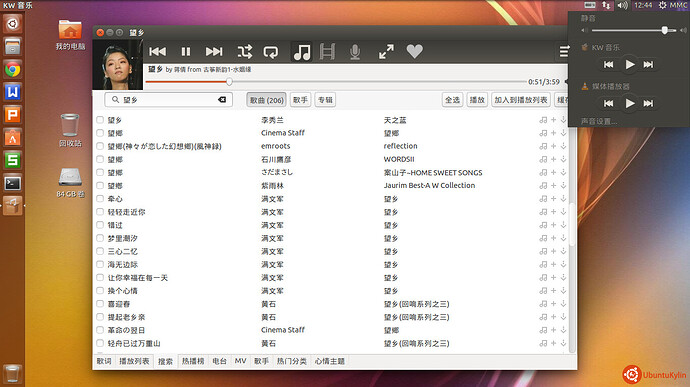Open the 心情主题 bottom tab

coord(330,361)
